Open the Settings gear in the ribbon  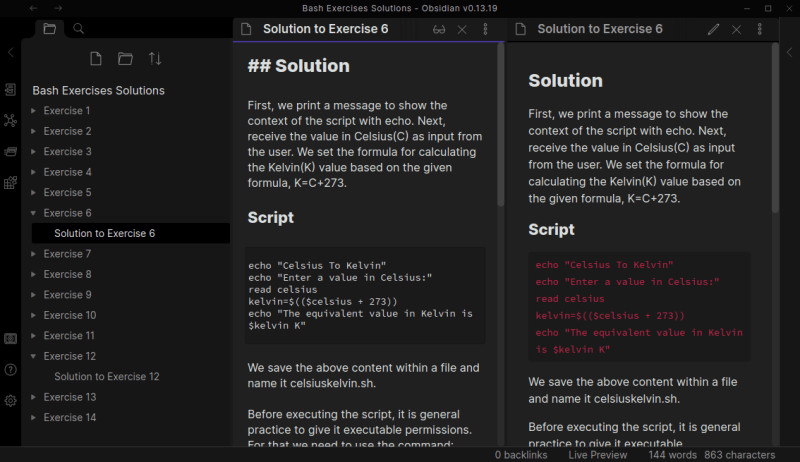(x=10, y=400)
